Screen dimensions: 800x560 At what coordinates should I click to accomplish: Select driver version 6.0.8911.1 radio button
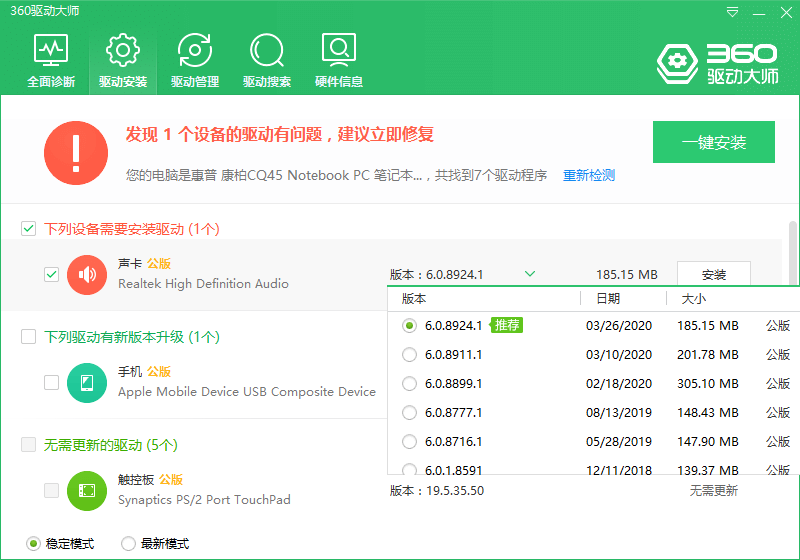click(x=409, y=355)
